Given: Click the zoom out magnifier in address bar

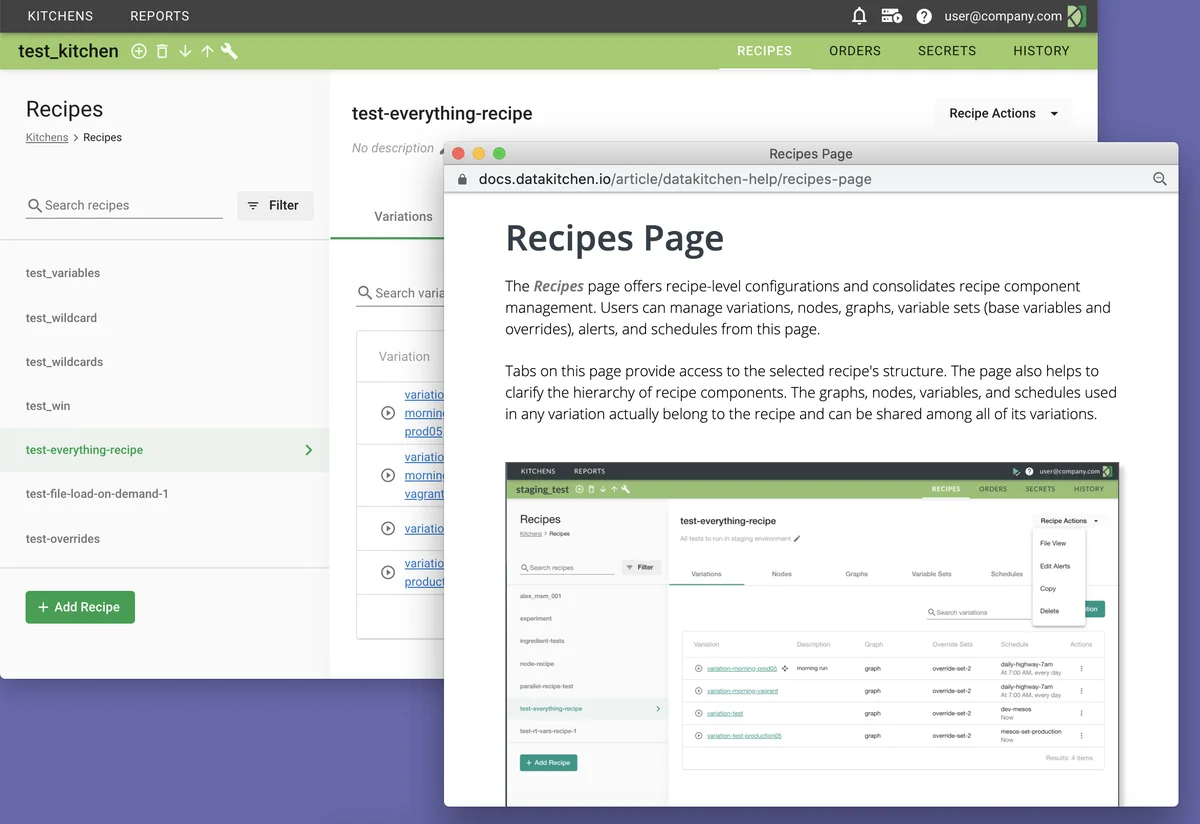Looking at the screenshot, I should click(x=1160, y=179).
